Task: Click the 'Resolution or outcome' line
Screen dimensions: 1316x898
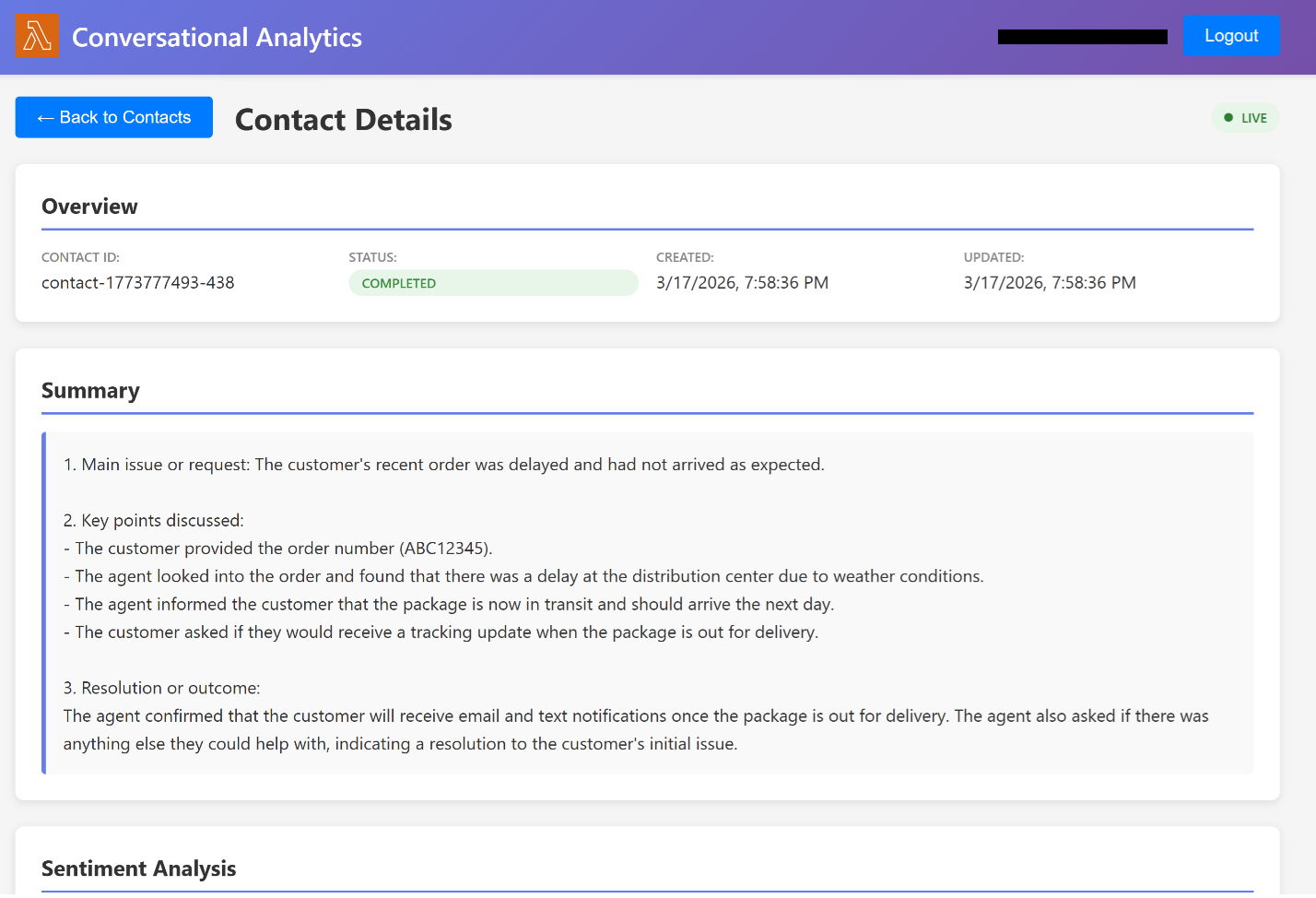Action: click(162, 689)
